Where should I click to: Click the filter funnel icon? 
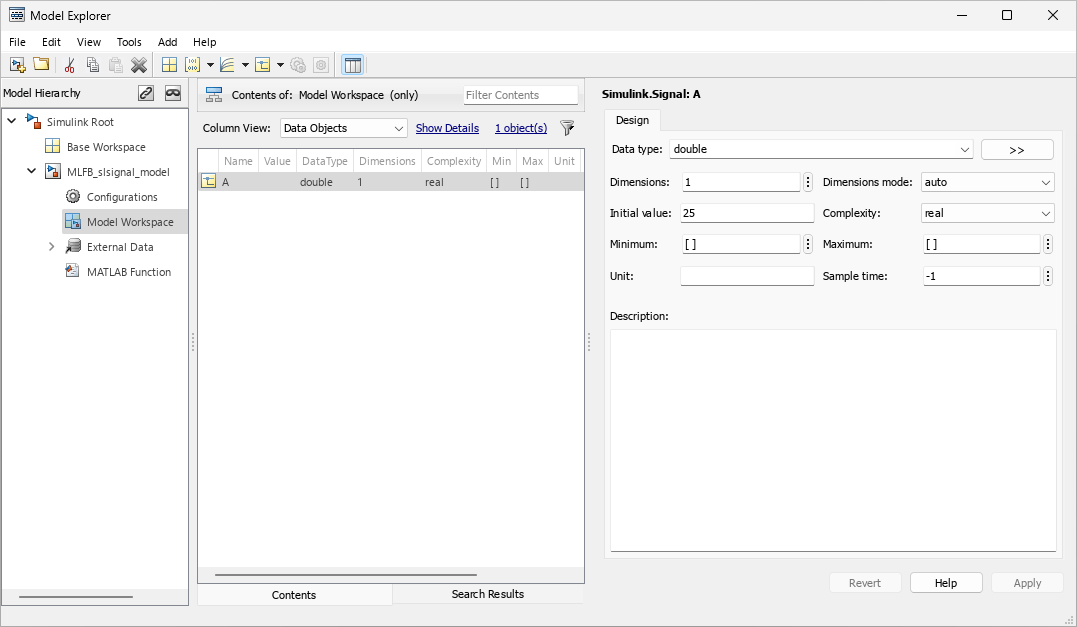[x=567, y=128]
